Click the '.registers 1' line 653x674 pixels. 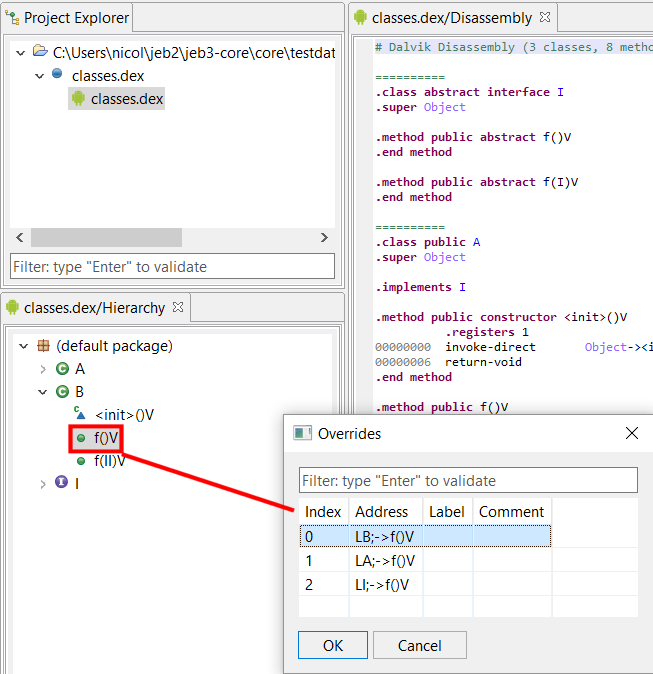pos(487,332)
